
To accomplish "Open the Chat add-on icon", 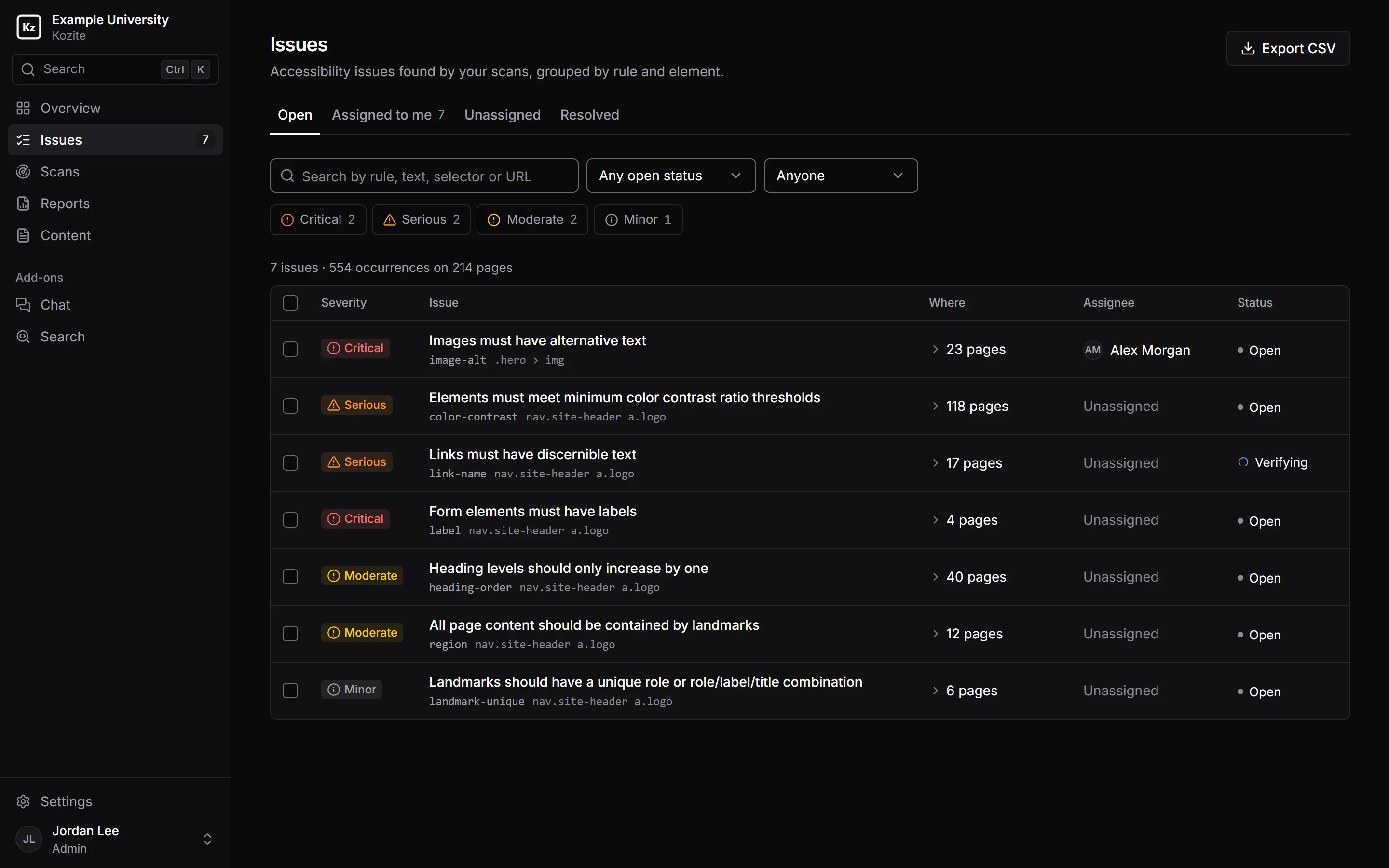I will [x=23, y=305].
